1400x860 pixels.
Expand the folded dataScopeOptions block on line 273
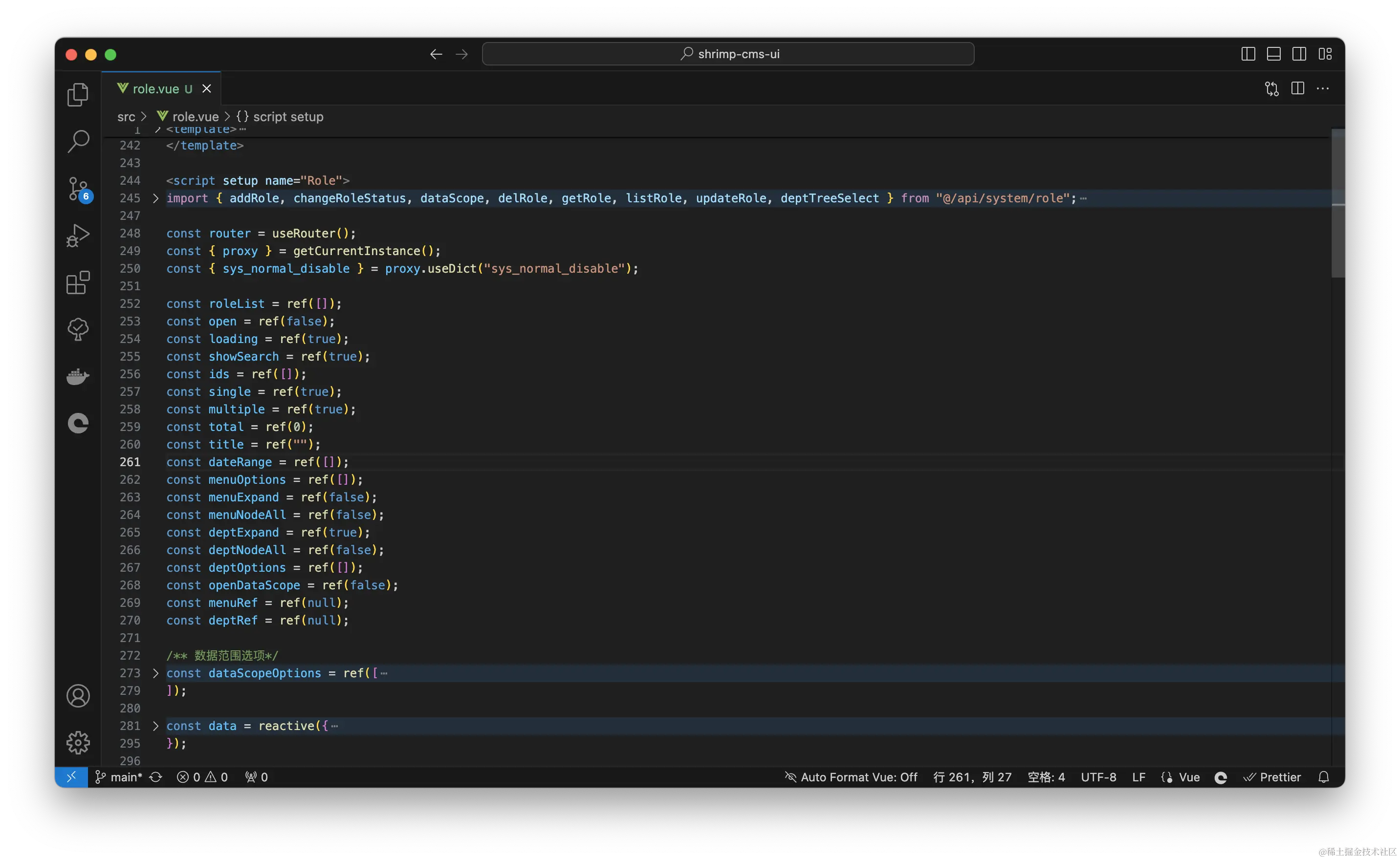(x=155, y=673)
